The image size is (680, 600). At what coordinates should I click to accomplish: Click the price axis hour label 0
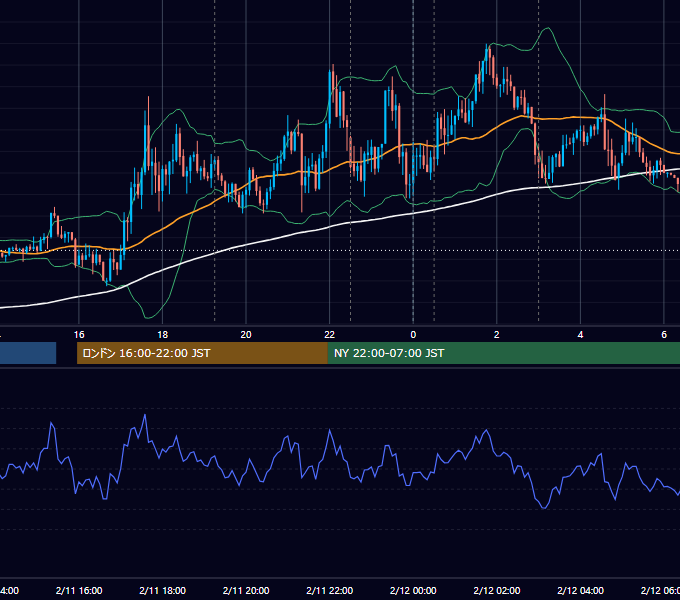tap(413, 335)
